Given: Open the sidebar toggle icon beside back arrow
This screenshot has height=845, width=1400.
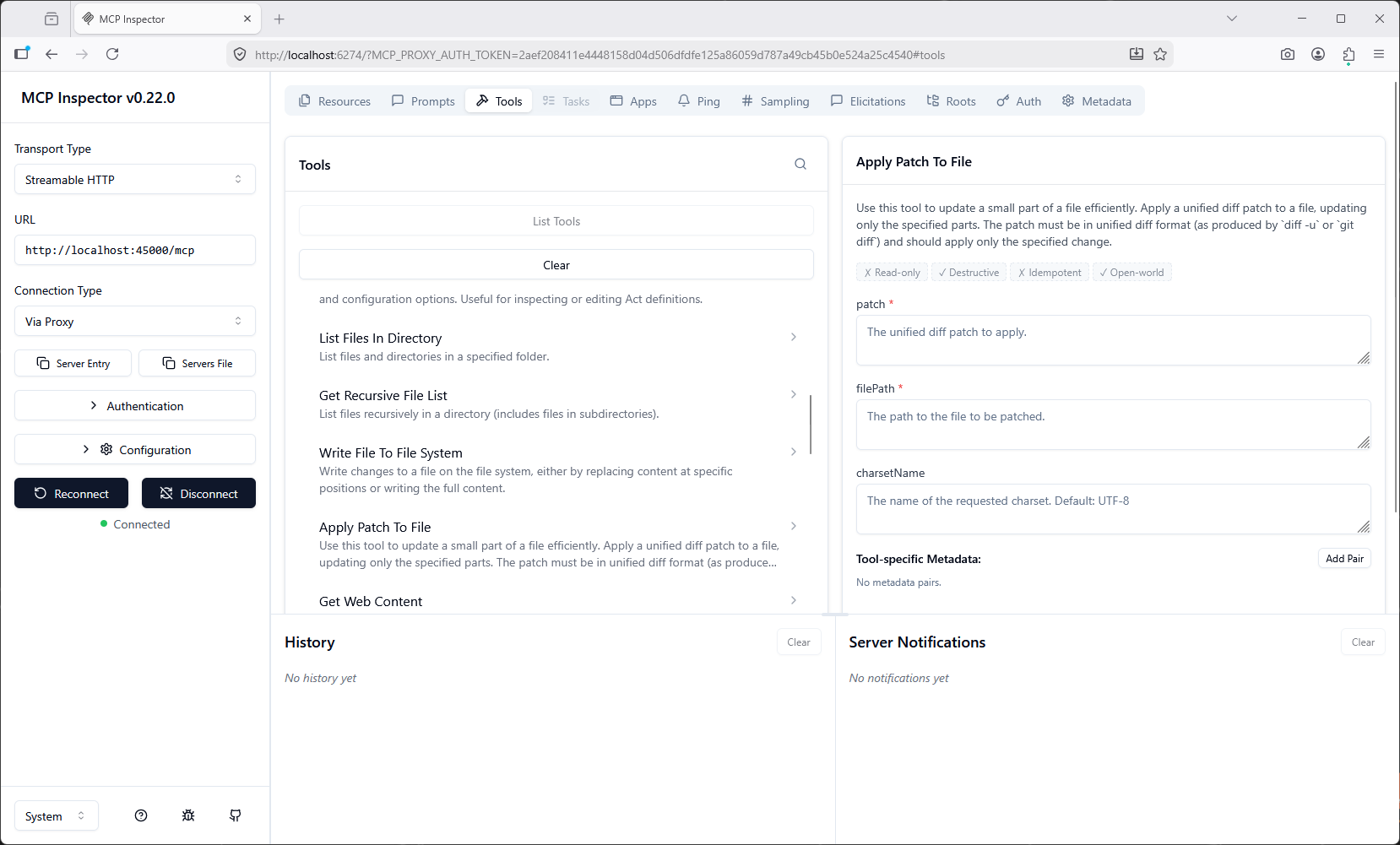Looking at the screenshot, I should click(22, 54).
